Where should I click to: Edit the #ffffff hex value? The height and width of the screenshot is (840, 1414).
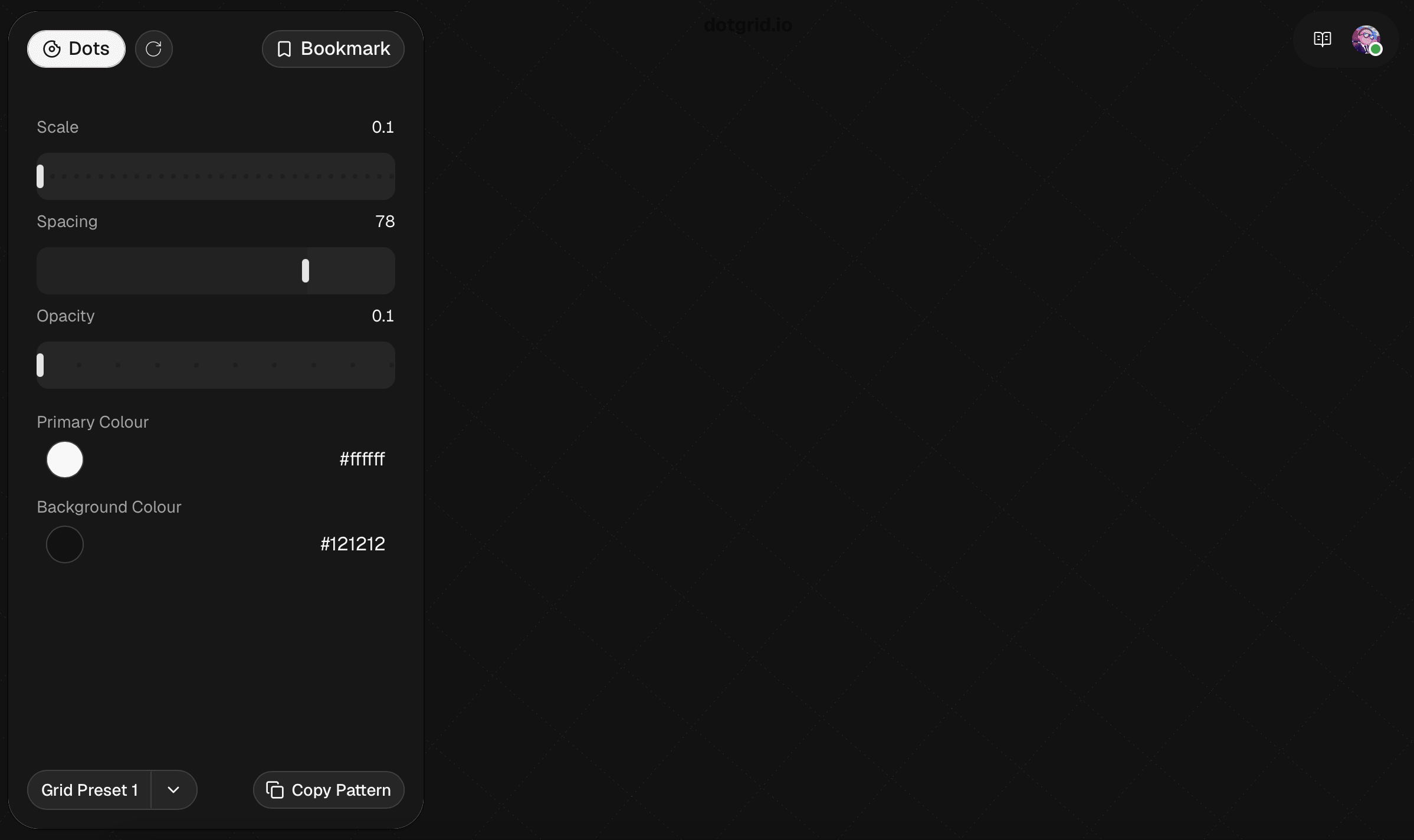[362, 460]
